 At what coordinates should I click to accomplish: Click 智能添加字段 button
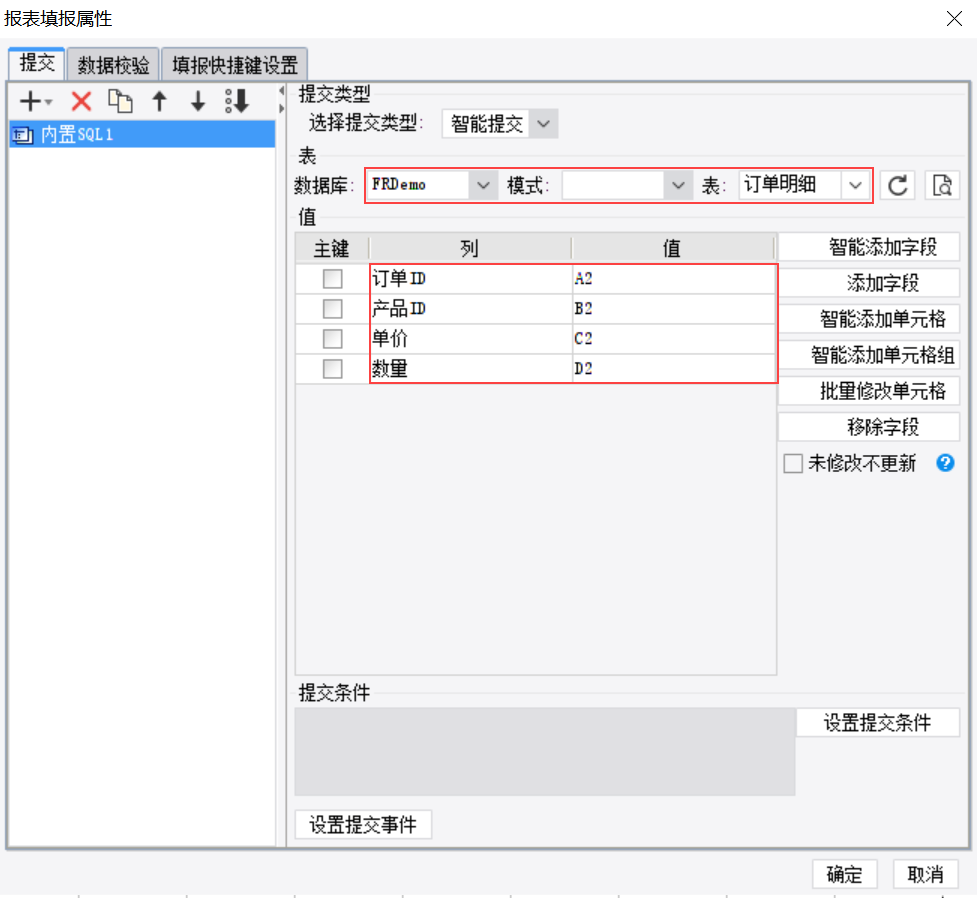[x=869, y=247]
